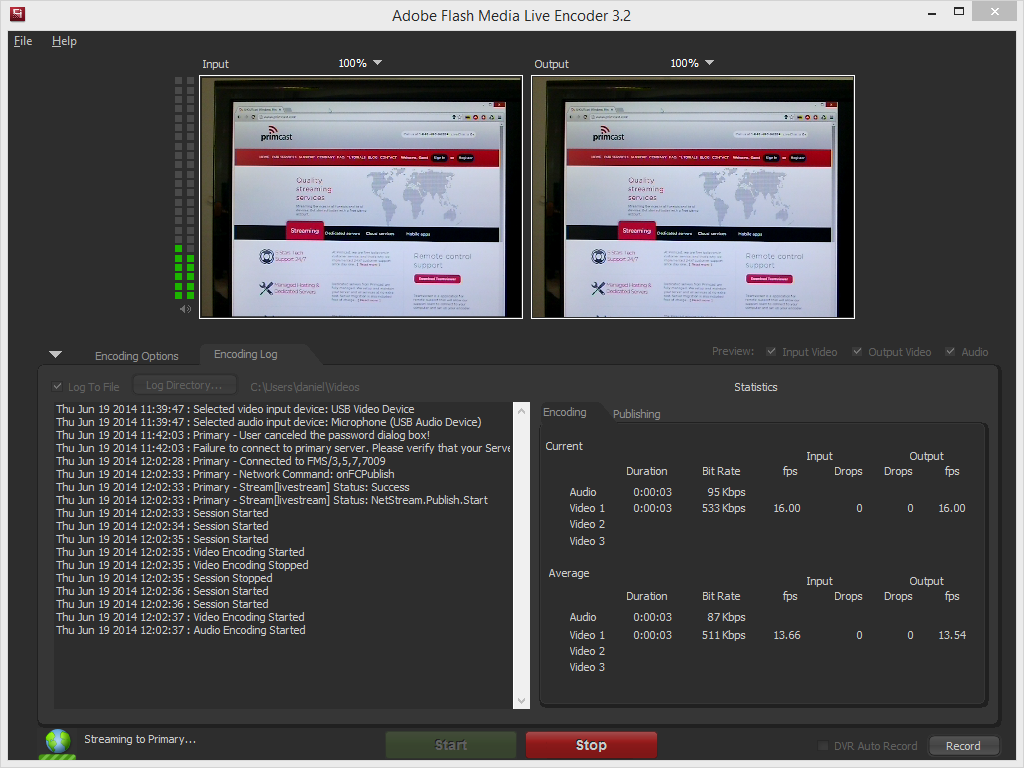This screenshot has width=1024, height=768.
Task: Click the 'Streaming to Primary…' status text
Action: [x=140, y=739]
